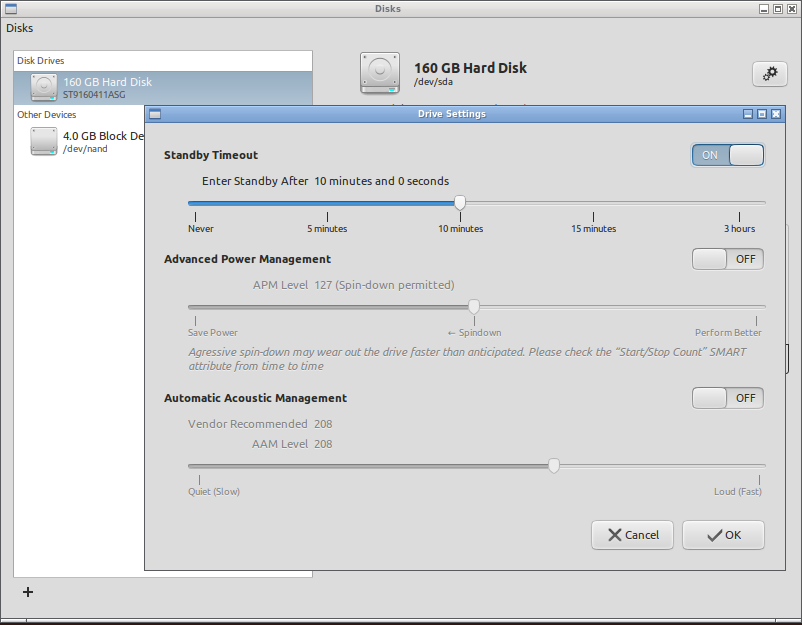Turn off the Standby Timeout switch

(x=727, y=155)
